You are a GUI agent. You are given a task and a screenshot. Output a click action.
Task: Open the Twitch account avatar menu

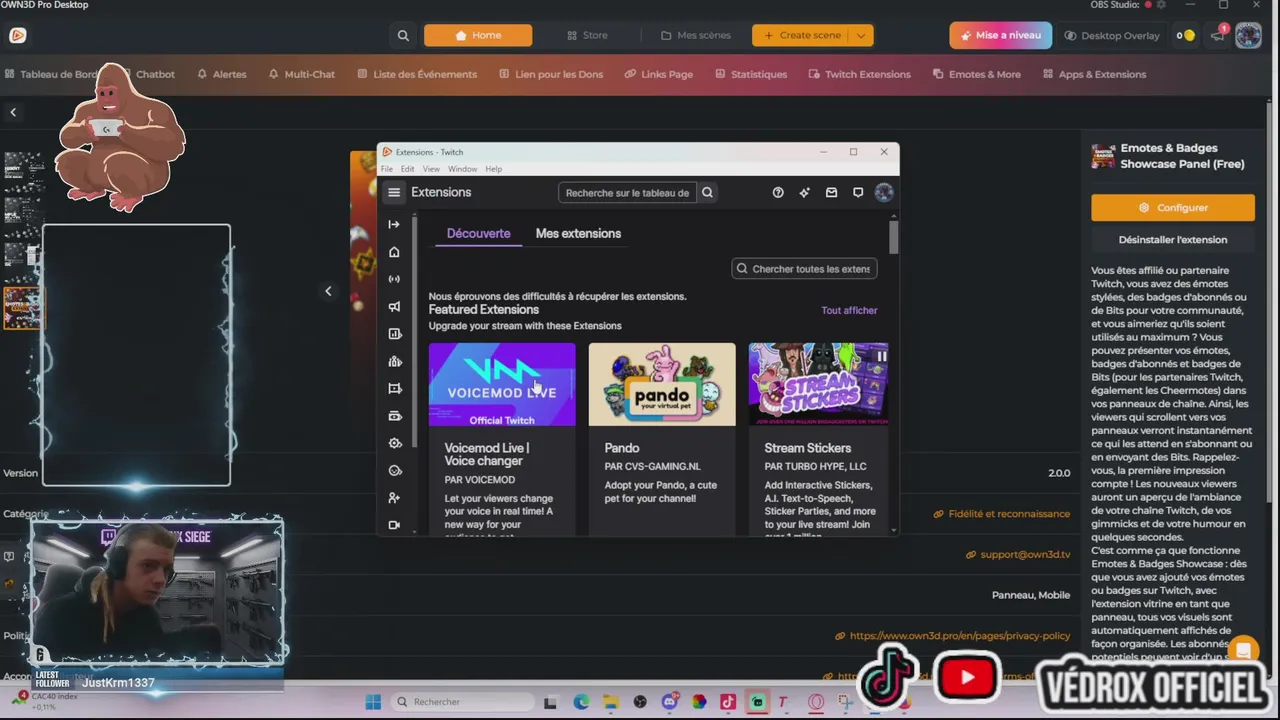[x=884, y=193]
